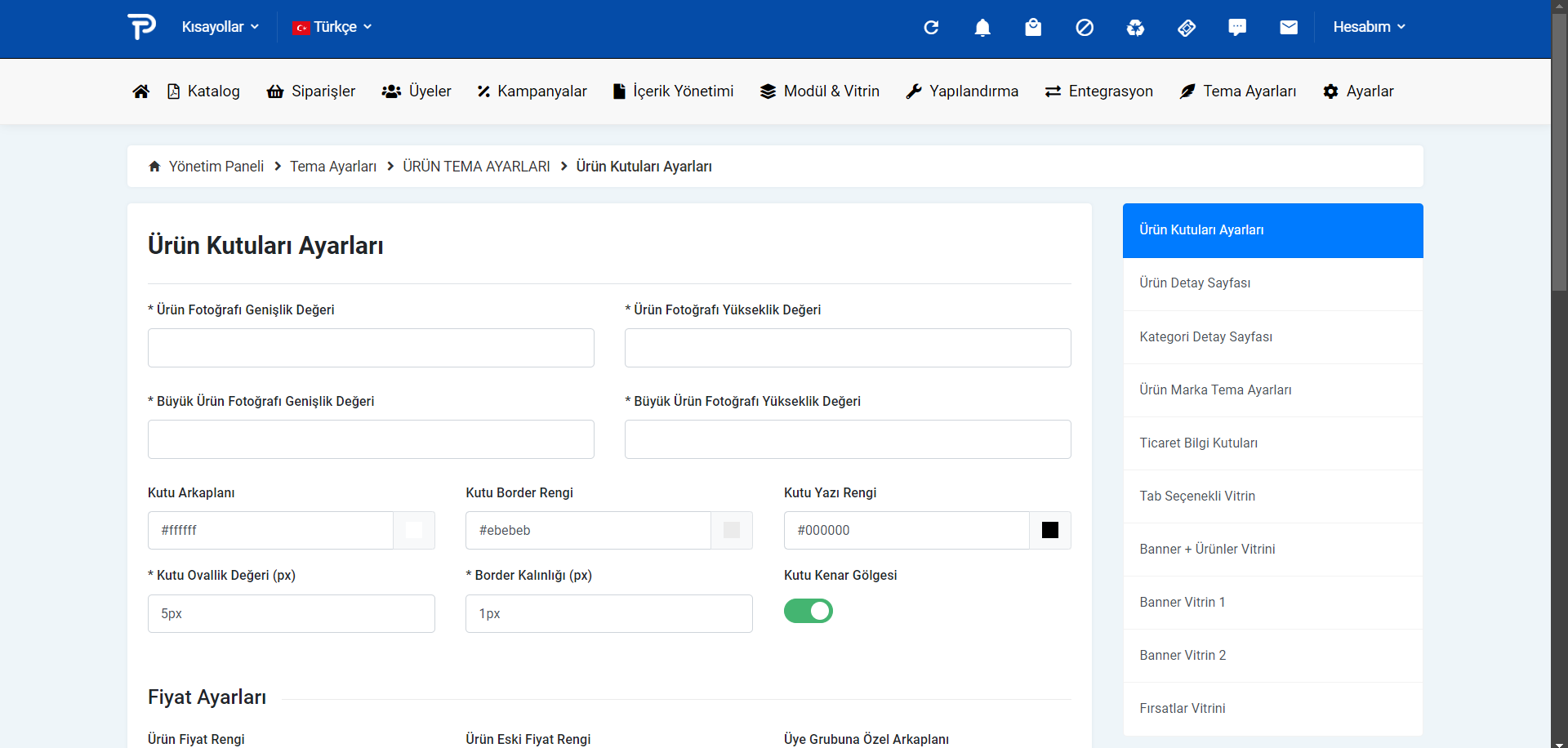Screen dimensions: 1568x748
Task: Click the shopping bag icon
Action: (1033, 28)
